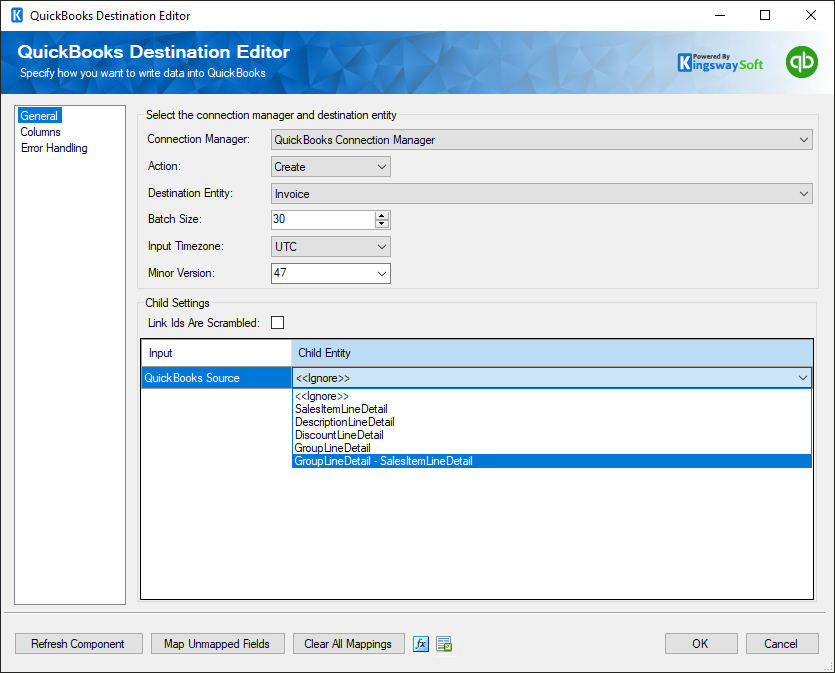Minimize the editor window
Screen dimensions: 835x673
(720, 15)
